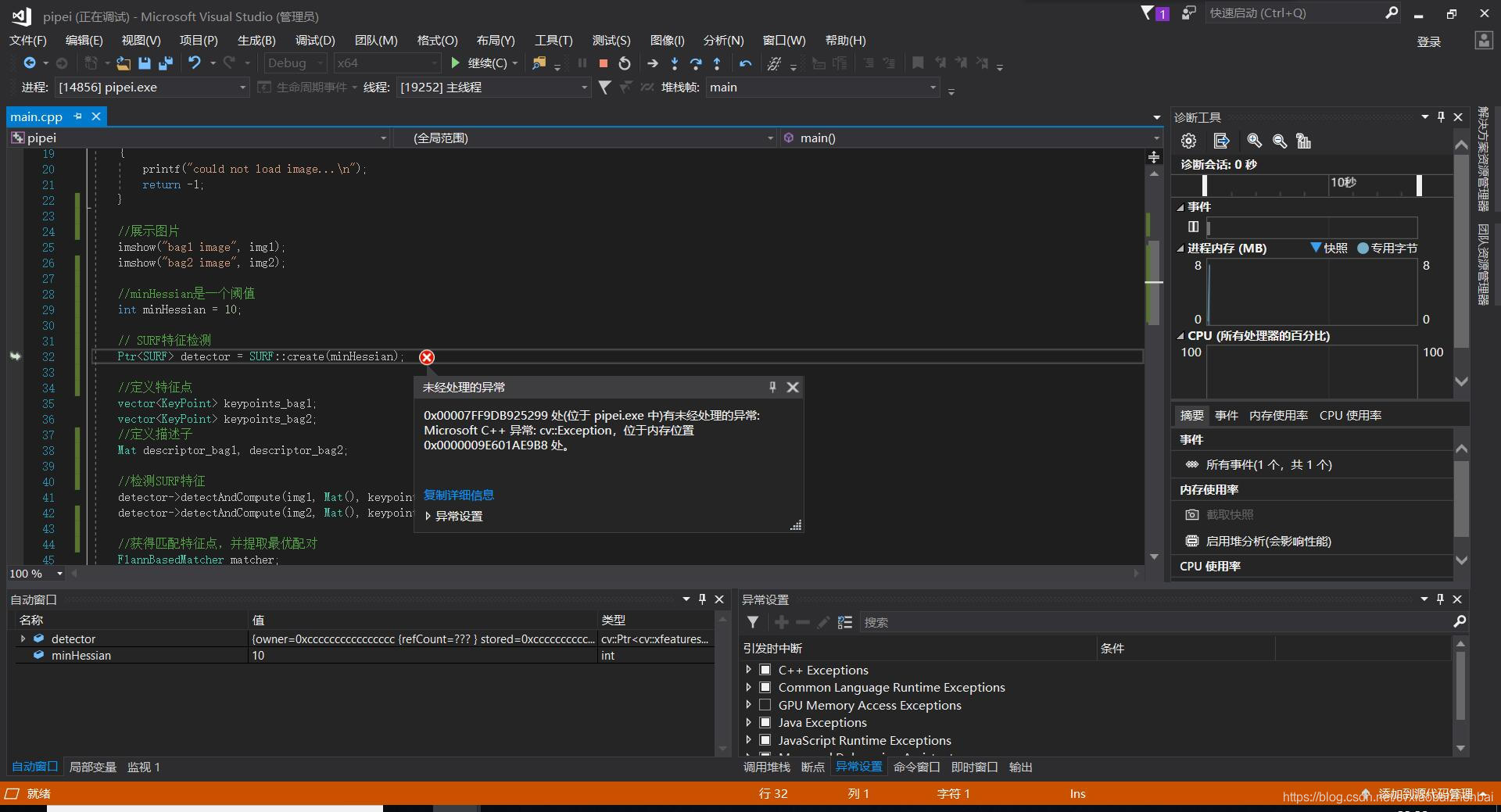Expand the detector variable in Autos window

tap(23, 639)
